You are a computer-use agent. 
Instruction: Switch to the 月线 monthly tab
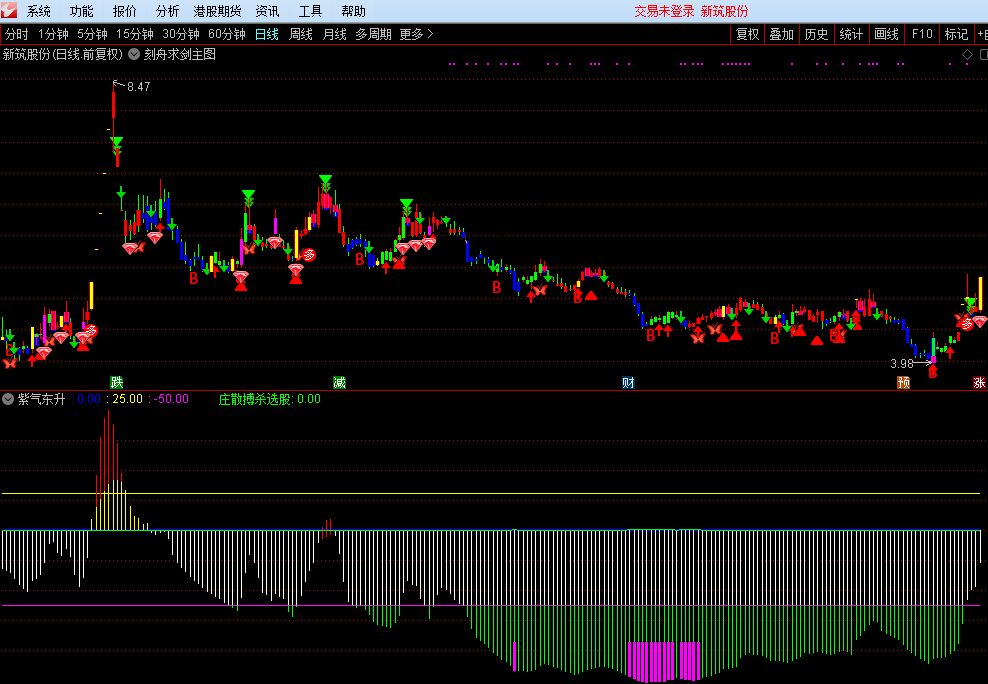[335, 34]
